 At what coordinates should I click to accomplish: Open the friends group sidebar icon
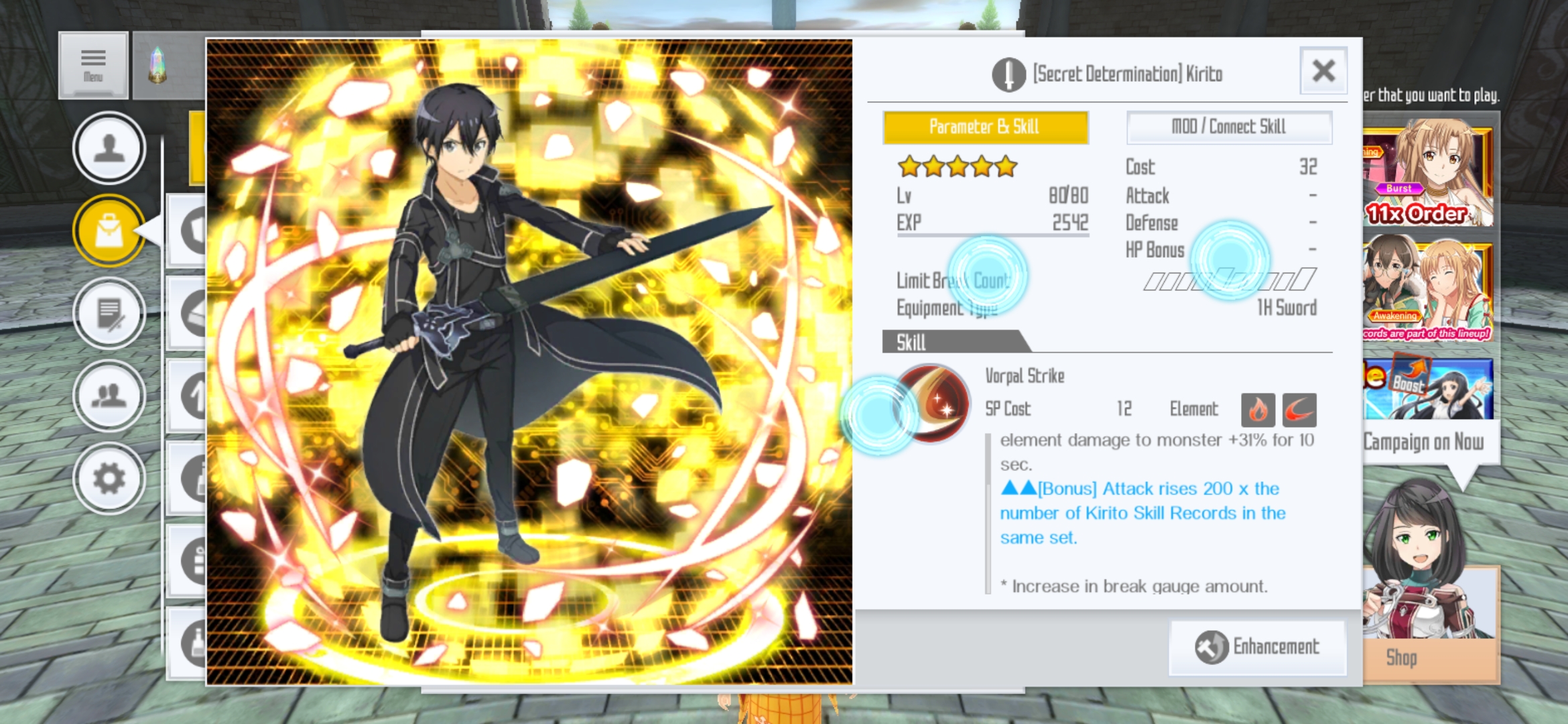109,396
